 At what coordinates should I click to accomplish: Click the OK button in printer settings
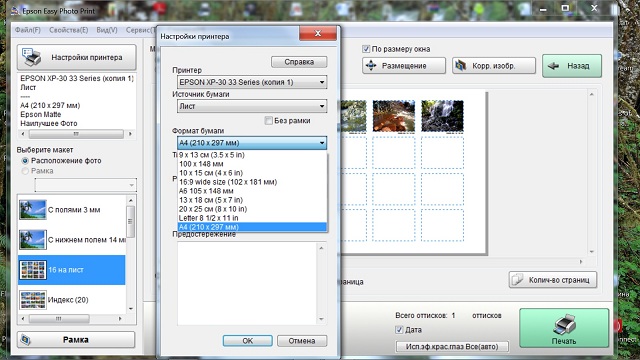[x=247, y=341]
